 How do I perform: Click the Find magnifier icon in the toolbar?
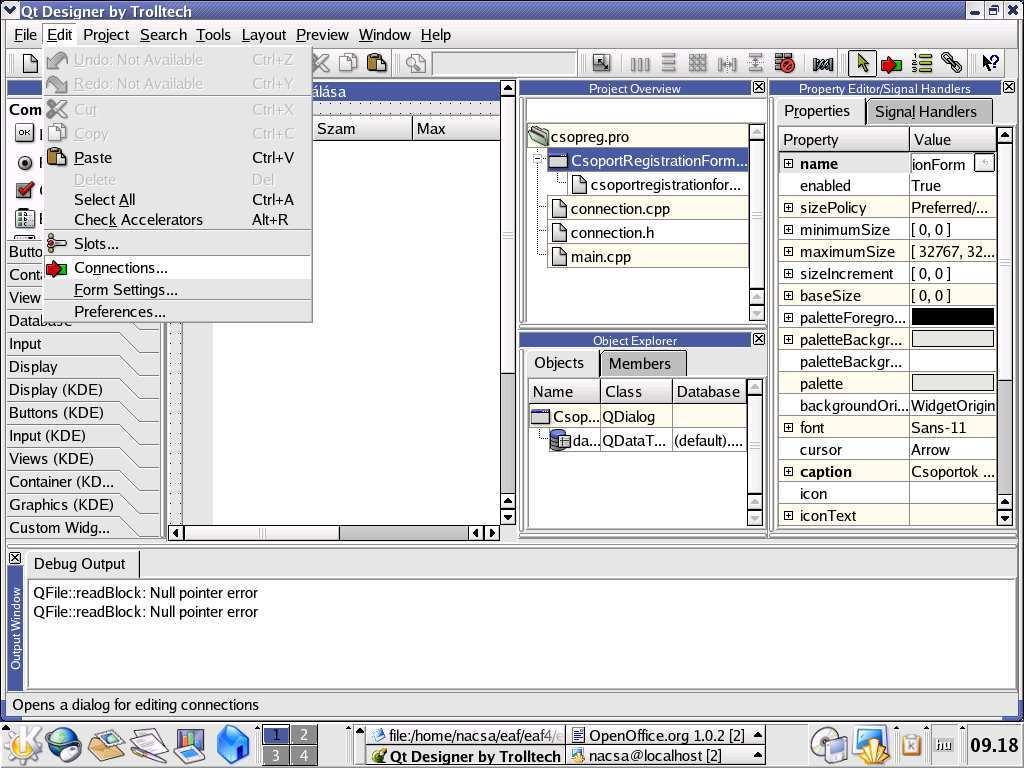(x=415, y=63)
